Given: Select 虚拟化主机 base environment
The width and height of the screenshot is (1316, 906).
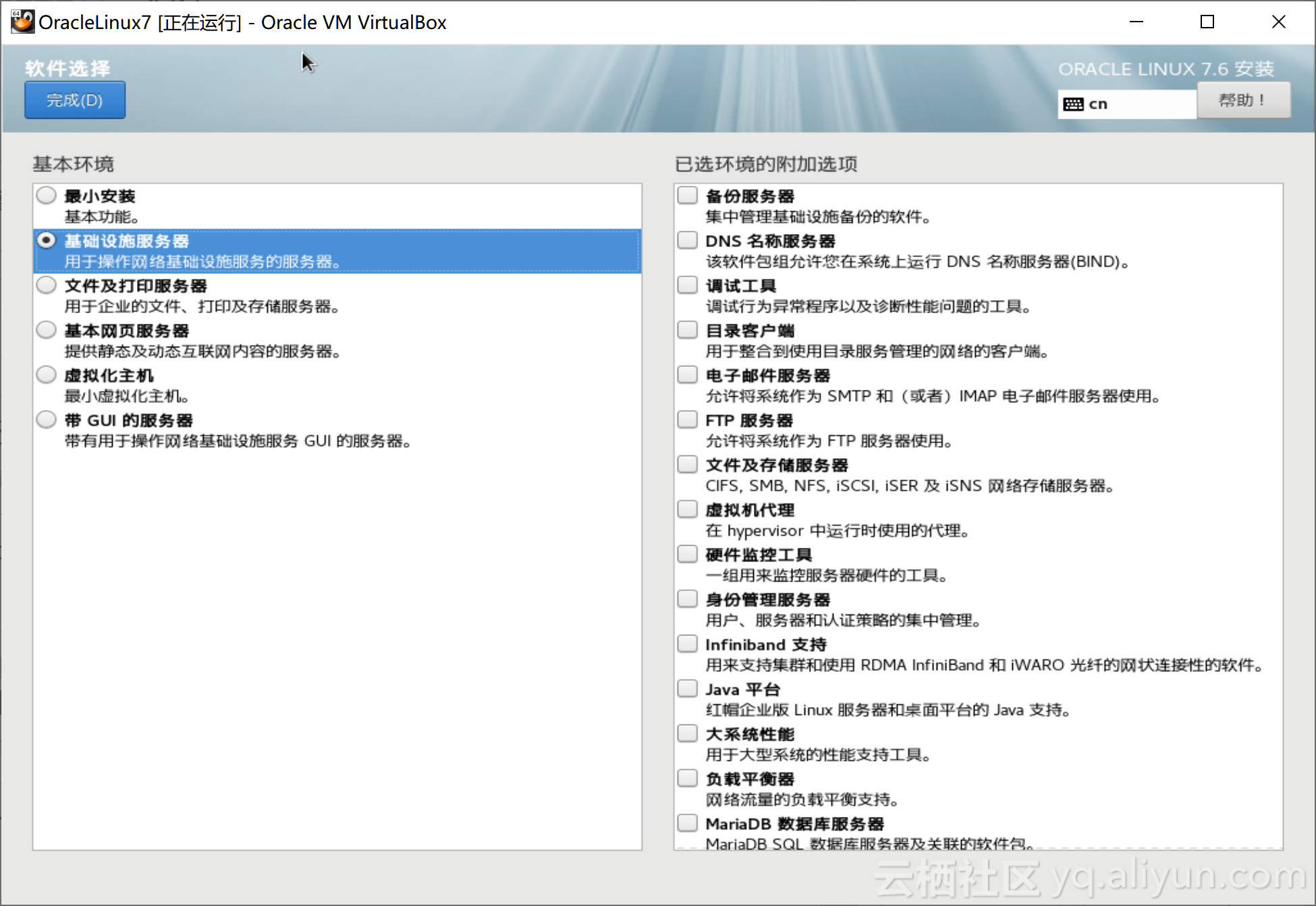Looking at the screenshot, I should 47,375.
